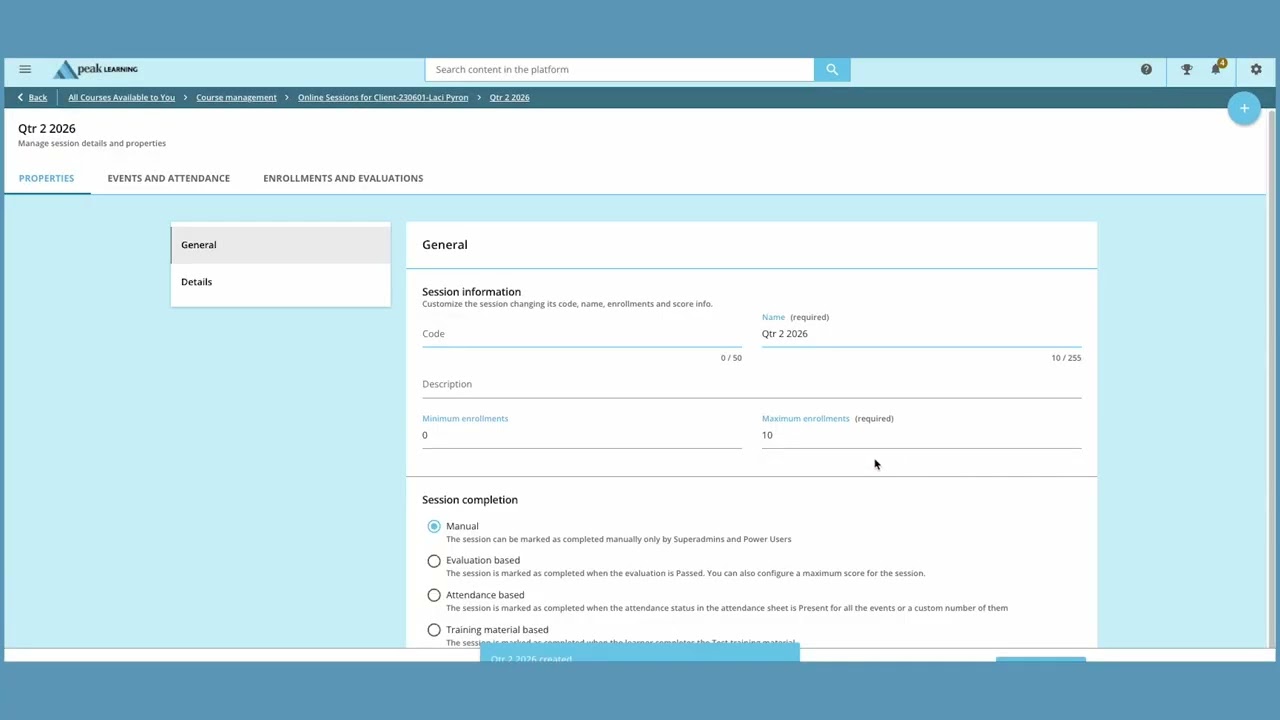Viewport: 1280px width, 720px height.
Task: Click the blue plus action button
Action: [x=1244, y=108]
